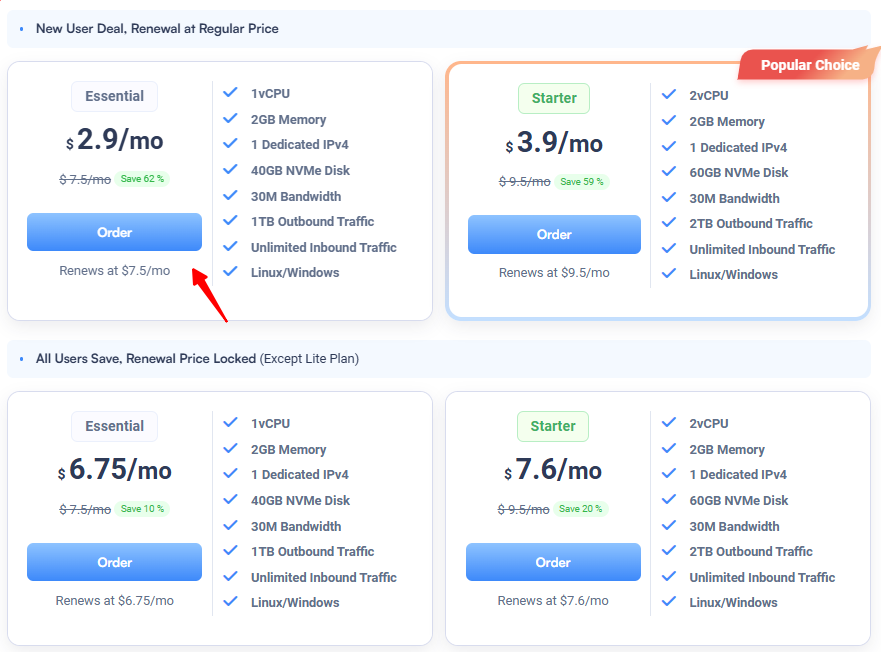Click Order for the $2.9/mo Essential deal
This screenshot has height=652, width=881.
(x=114, y=232)
